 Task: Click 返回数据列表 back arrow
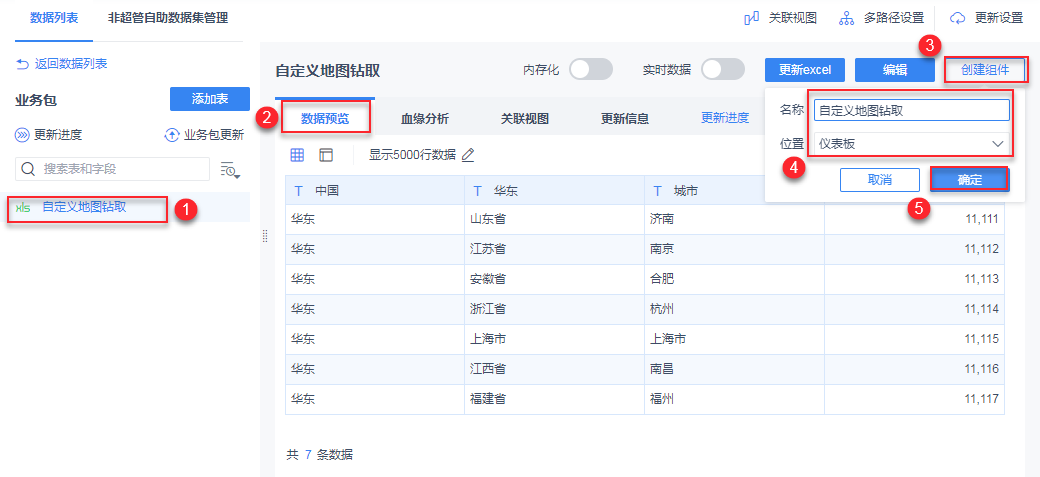pyautogui.click(x=23, y=64)
